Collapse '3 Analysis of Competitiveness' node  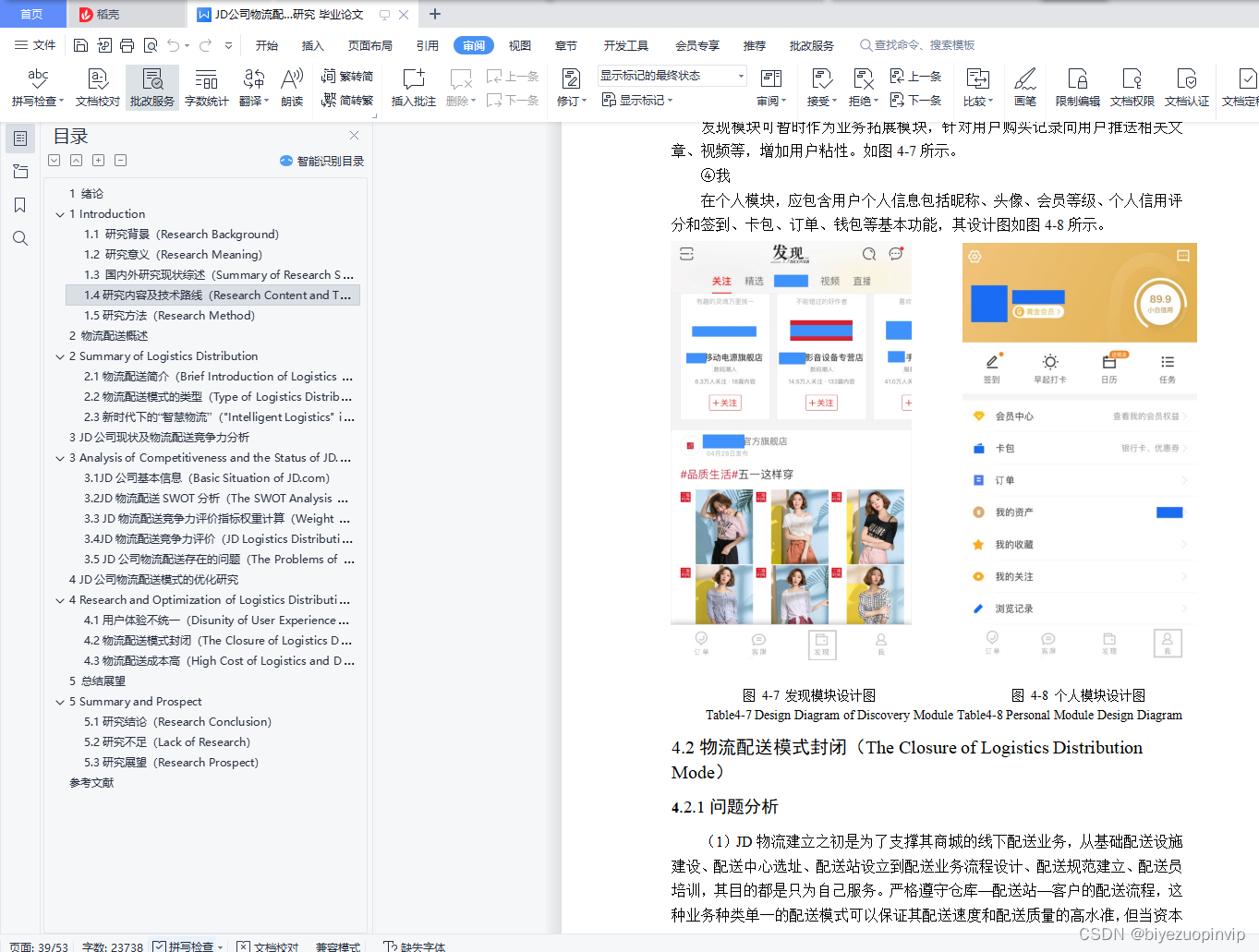click(x=60, y=458)
